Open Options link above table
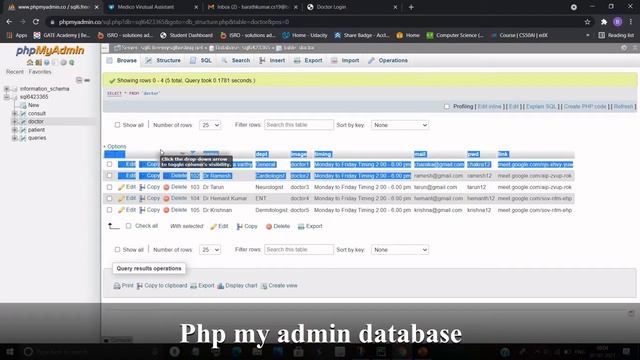This screenshot has width=640, height=360. pyautogui.click(x=117, y=146)
